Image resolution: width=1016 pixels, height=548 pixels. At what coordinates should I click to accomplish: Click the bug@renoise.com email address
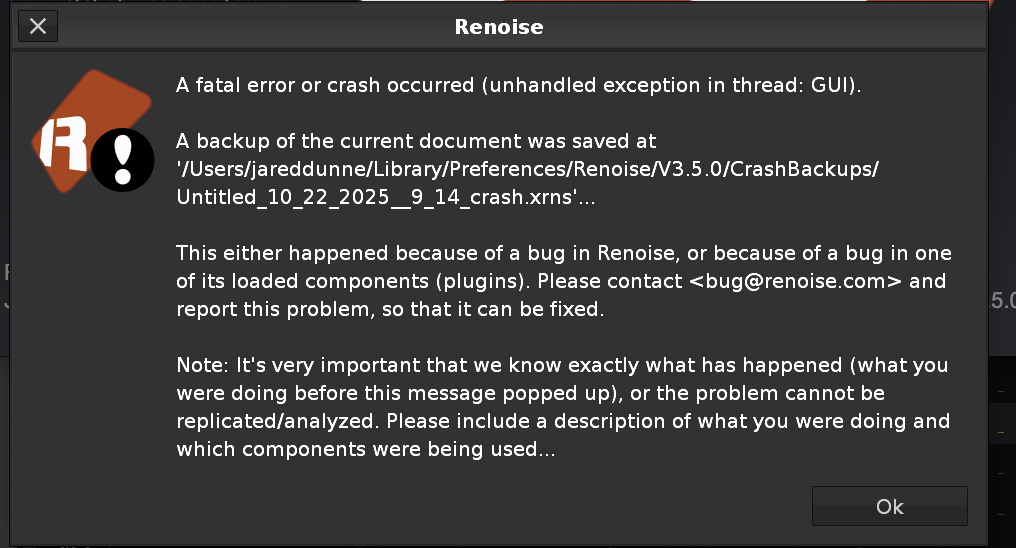tap(796, 280)
